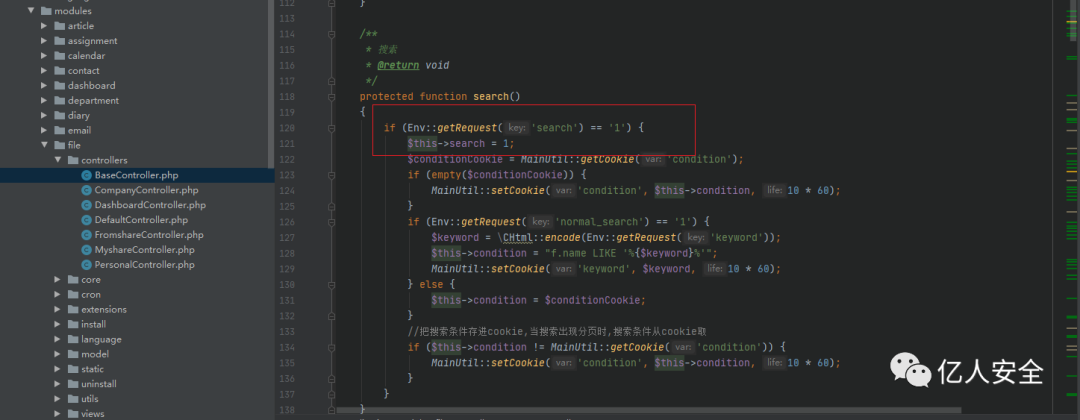
Task: Click the folder icon of static
Action: [x=73, y=369]
